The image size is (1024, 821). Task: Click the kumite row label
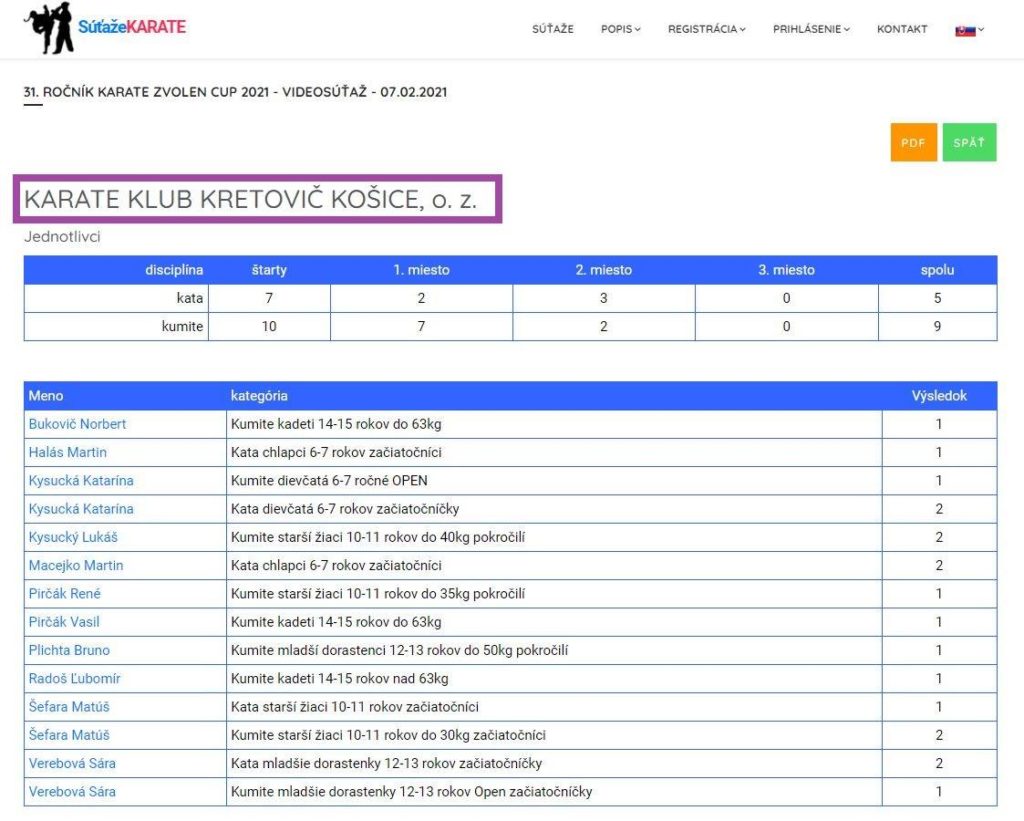pos(182,327)
